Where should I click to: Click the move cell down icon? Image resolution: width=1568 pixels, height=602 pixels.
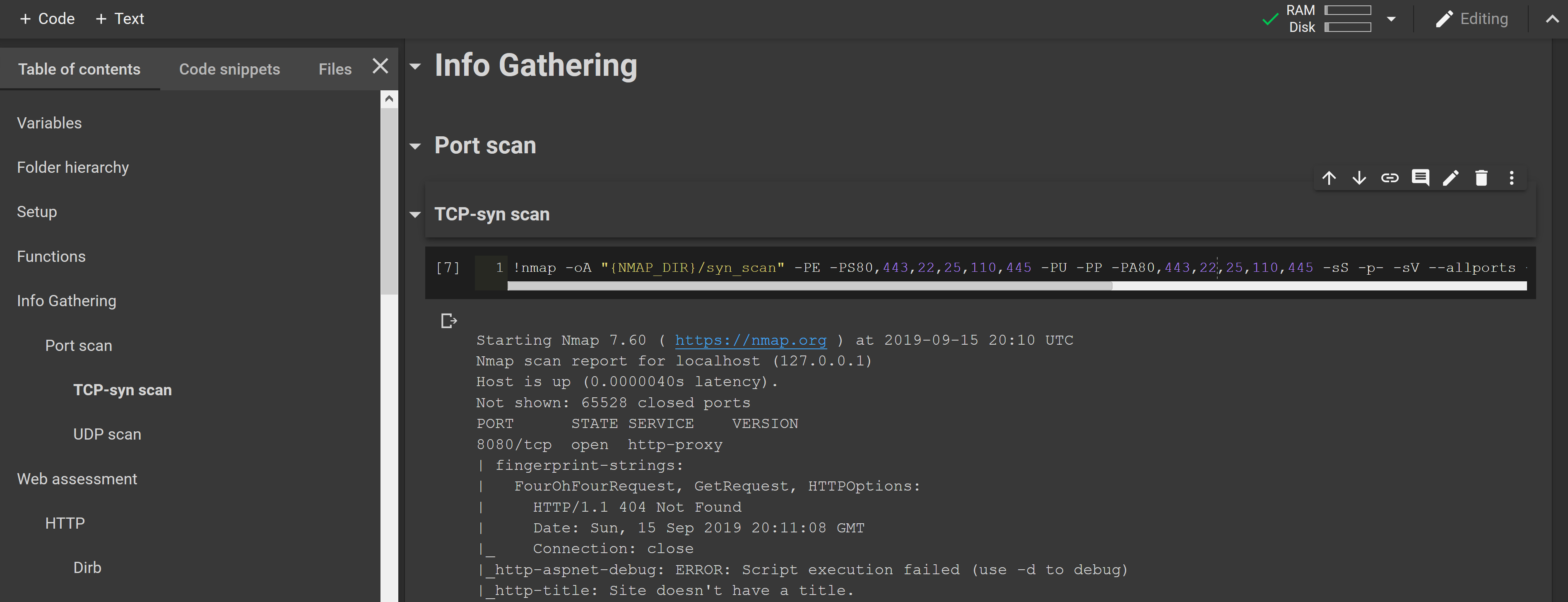[x=1358, y=178]
